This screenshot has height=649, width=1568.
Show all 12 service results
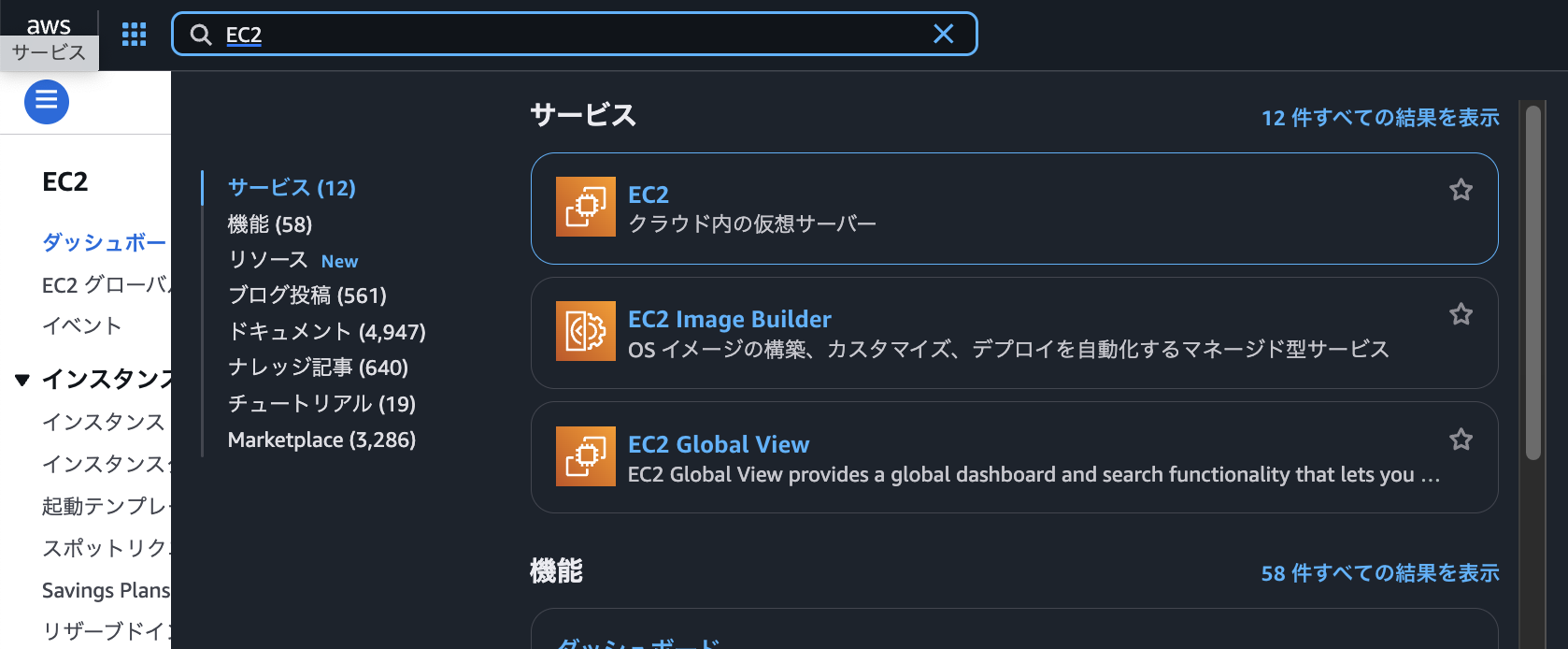point(1380,118)
